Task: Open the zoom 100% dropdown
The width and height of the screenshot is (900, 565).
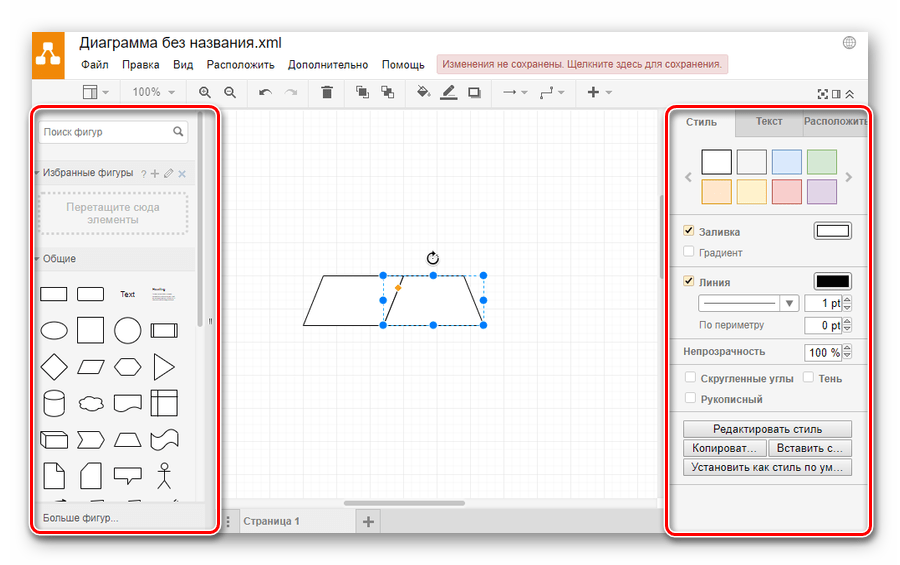Action: pyautogui.click(x=153, y=92)
